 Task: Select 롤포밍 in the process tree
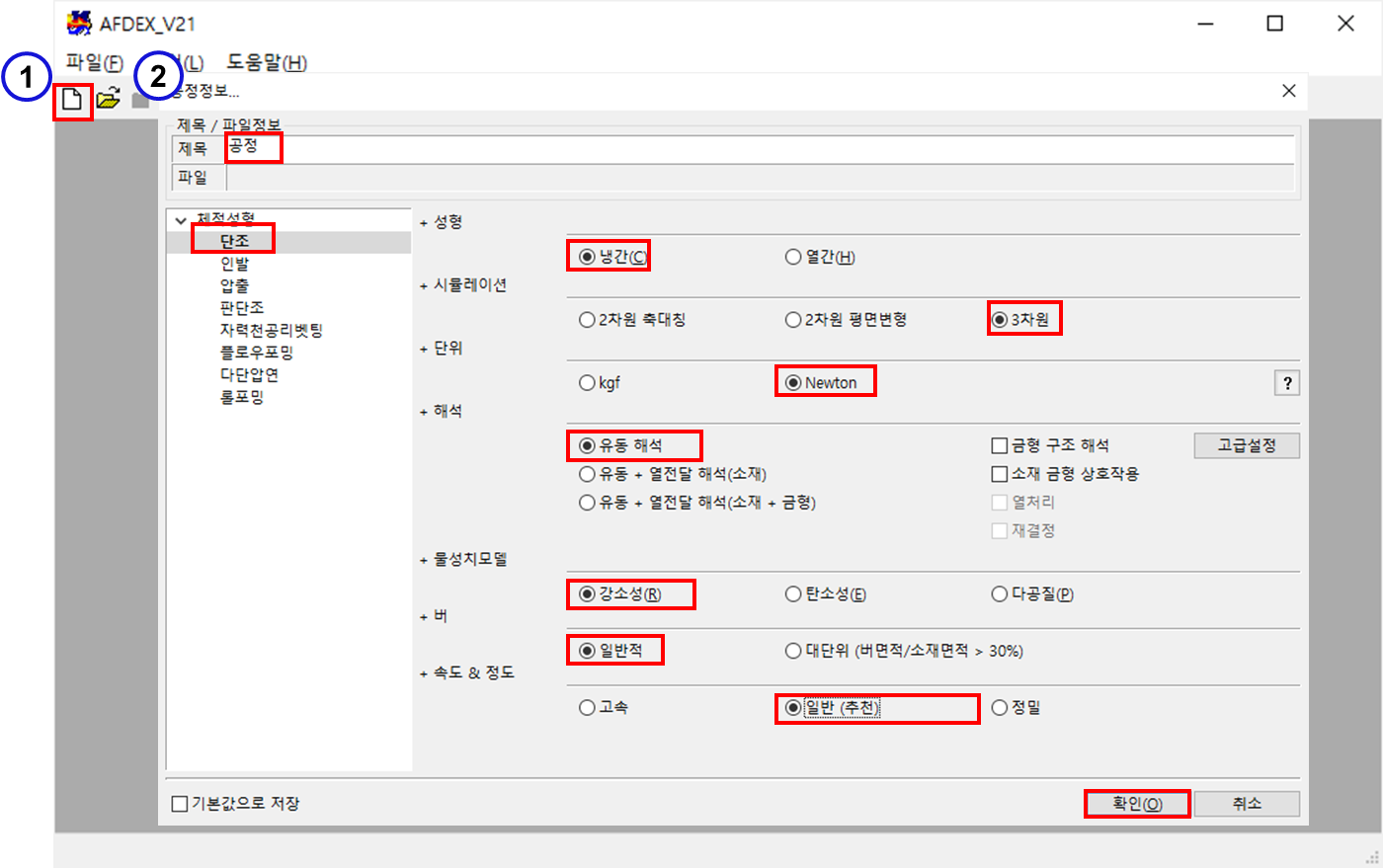click(x=242, y=397)
